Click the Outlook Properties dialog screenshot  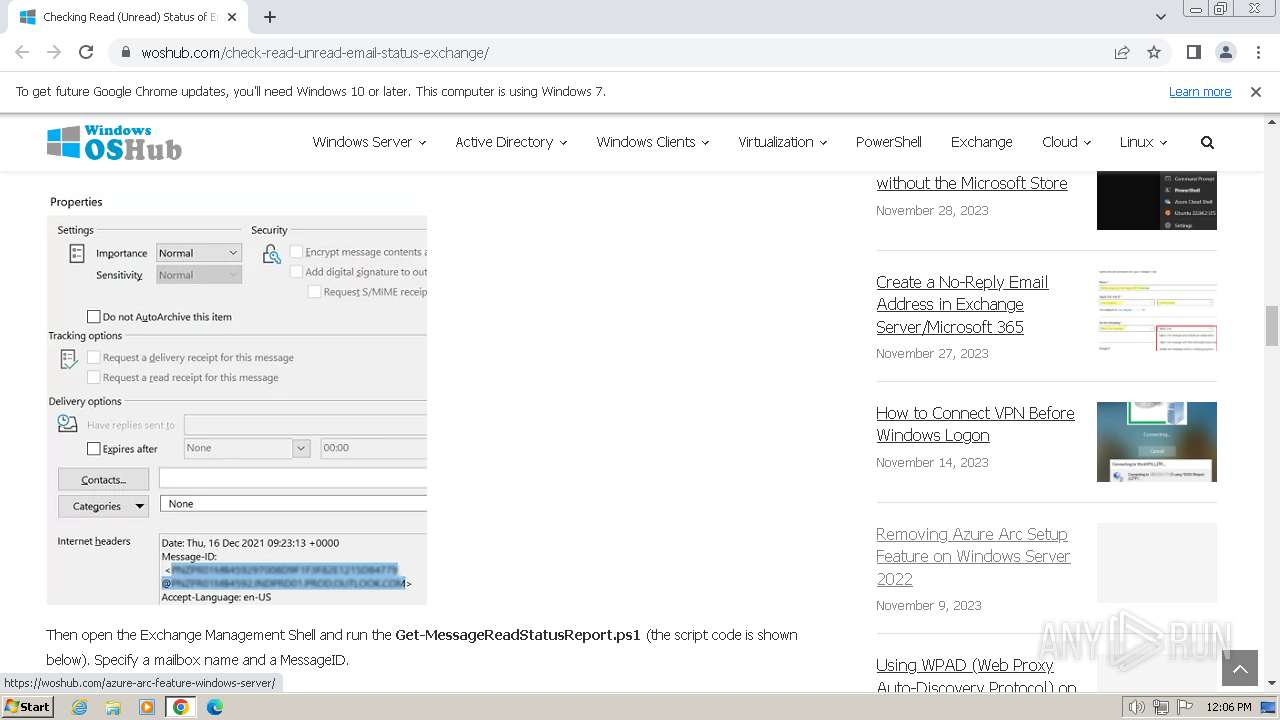(237, 398)
